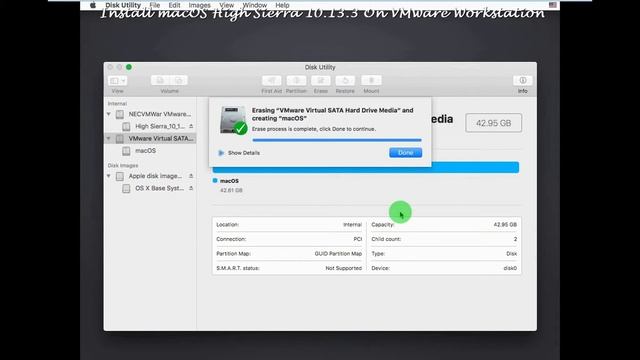Click the First Aid toolbar icon
The image size is (640, 360).
click(271, 80)
